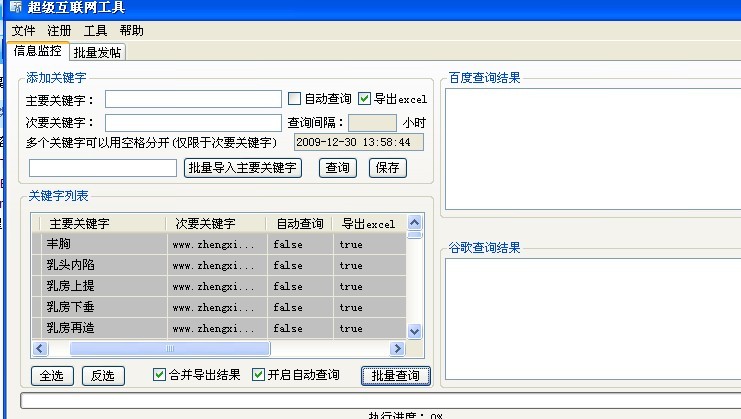
Task: Enable the 自动查询 checkbox
Action: [294, 99]
